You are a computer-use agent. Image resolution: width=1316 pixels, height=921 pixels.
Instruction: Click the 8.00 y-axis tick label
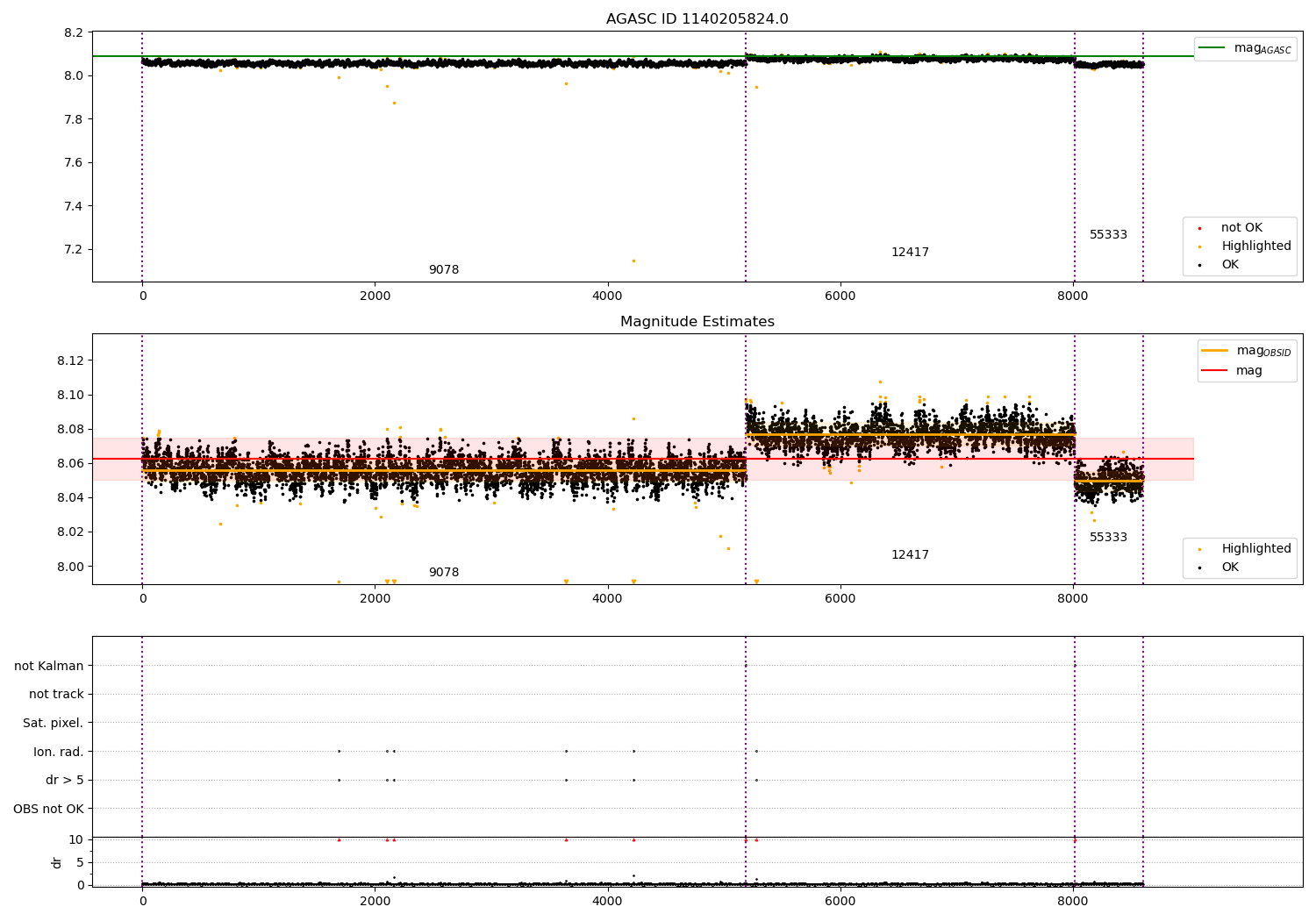point(70,567)
